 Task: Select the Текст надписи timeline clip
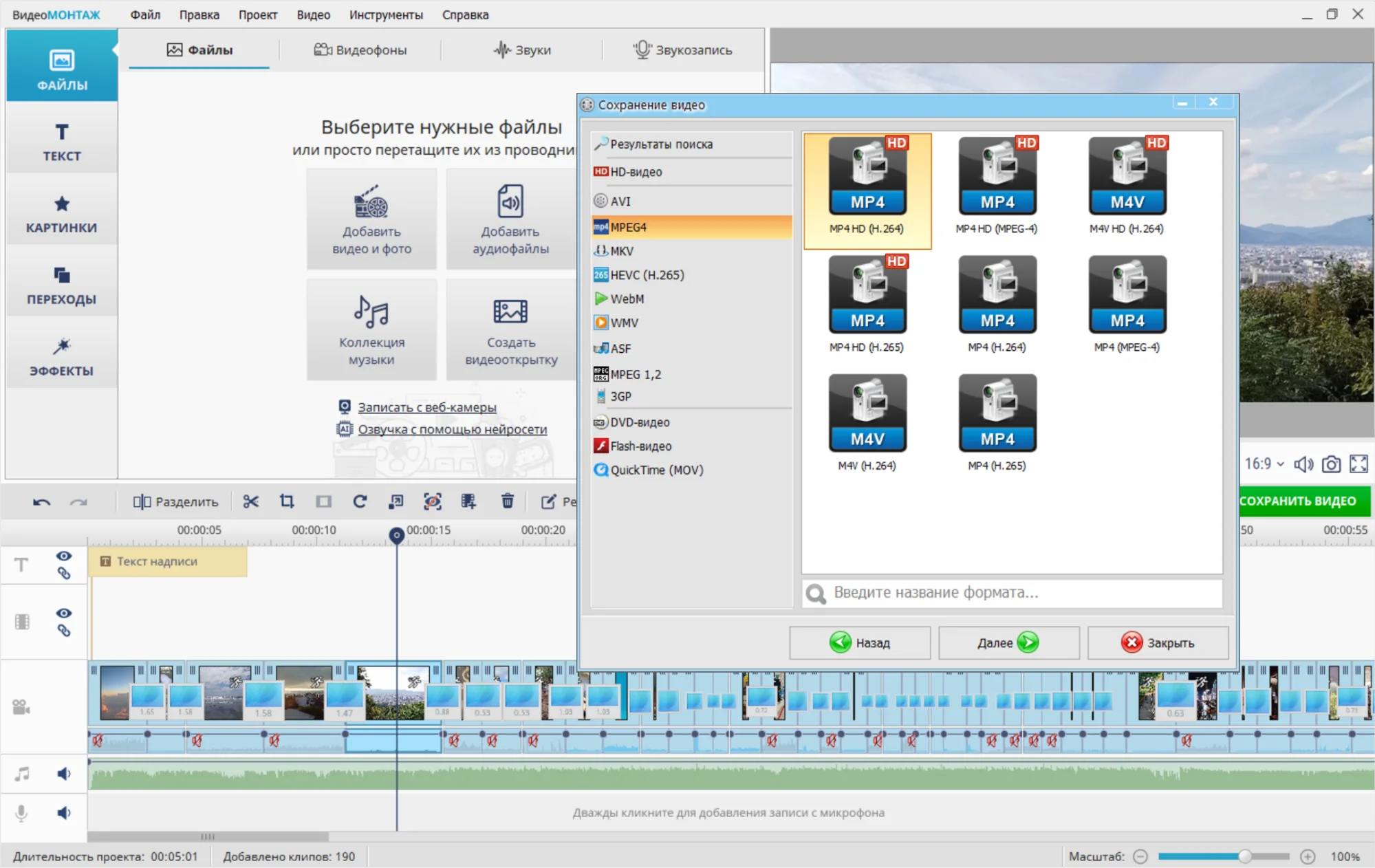168,561
